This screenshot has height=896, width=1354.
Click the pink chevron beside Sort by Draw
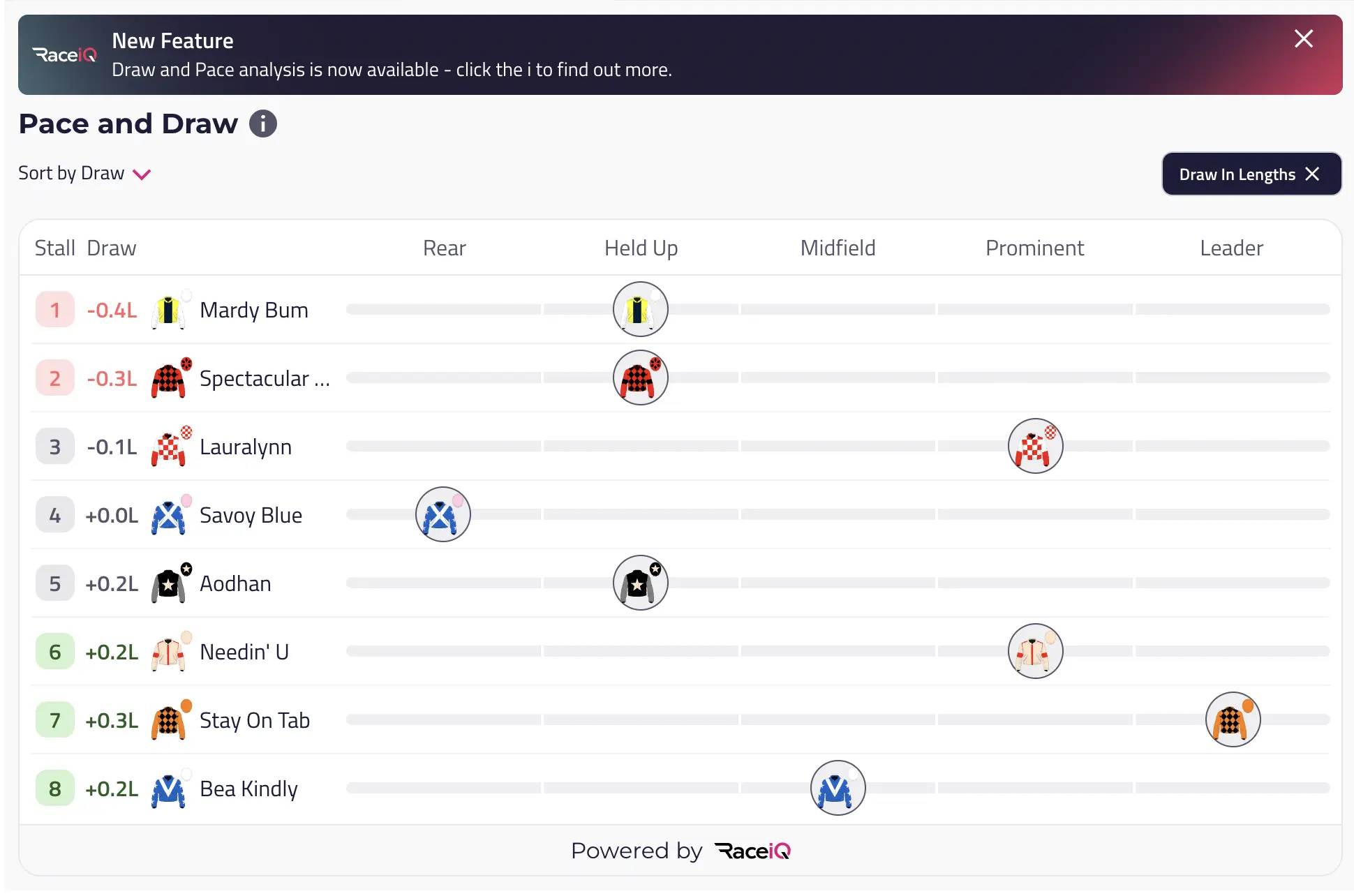coord(142,174)
